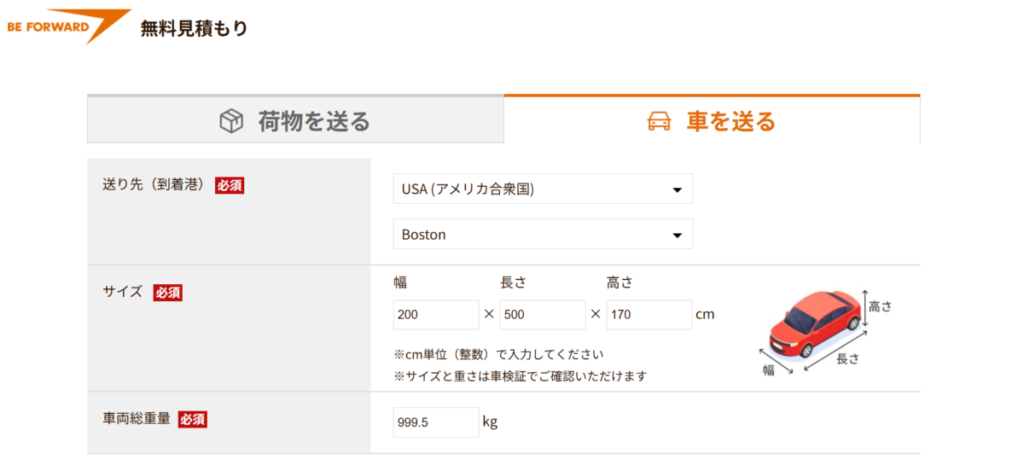This screenshot has height=471, width=1024.
Task: Click the 無料見積もり page title
Action: tap(194, 29)
